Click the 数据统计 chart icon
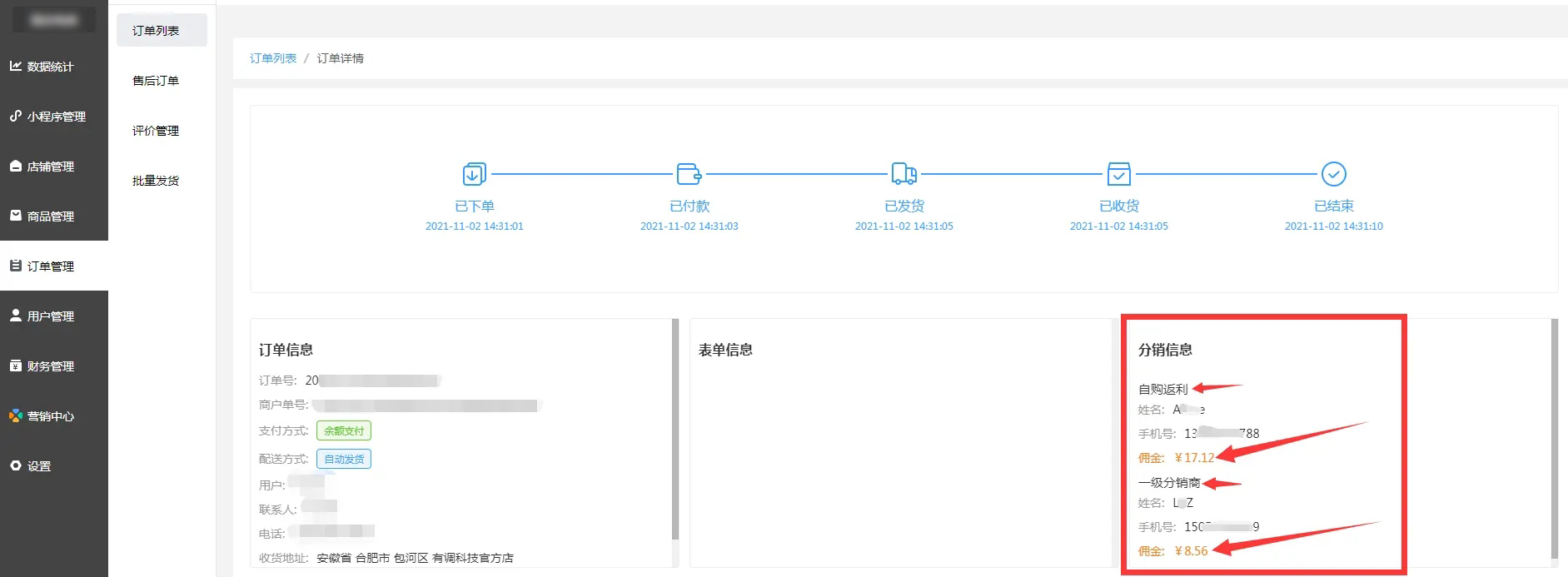Viewport: 1568px width, 577px height. tap(16, 66)
